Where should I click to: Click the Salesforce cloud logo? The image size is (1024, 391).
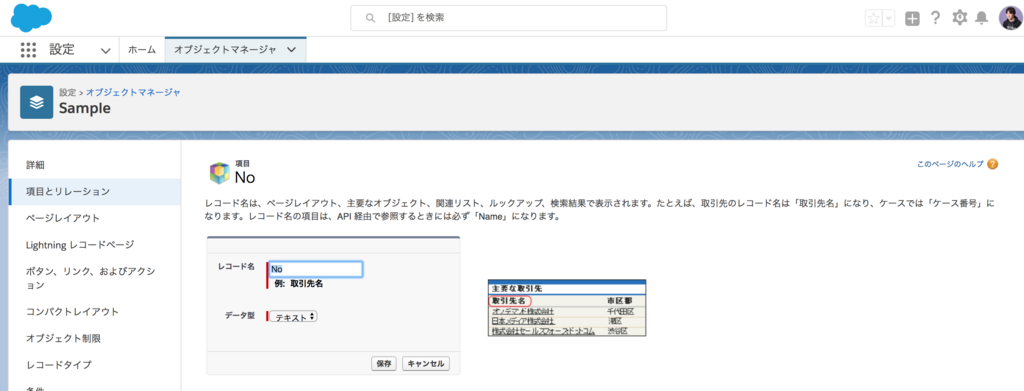(x=31, y=17)
